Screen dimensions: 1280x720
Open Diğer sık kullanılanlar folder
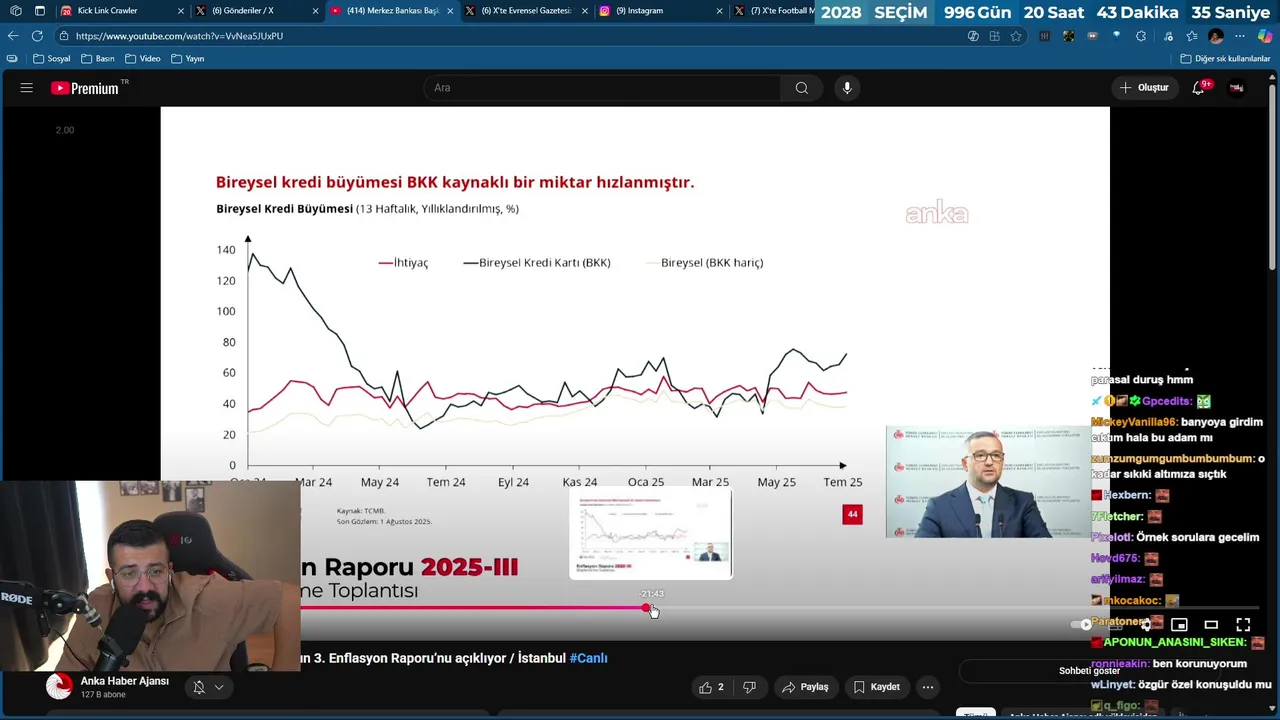tap(1225, 59)
